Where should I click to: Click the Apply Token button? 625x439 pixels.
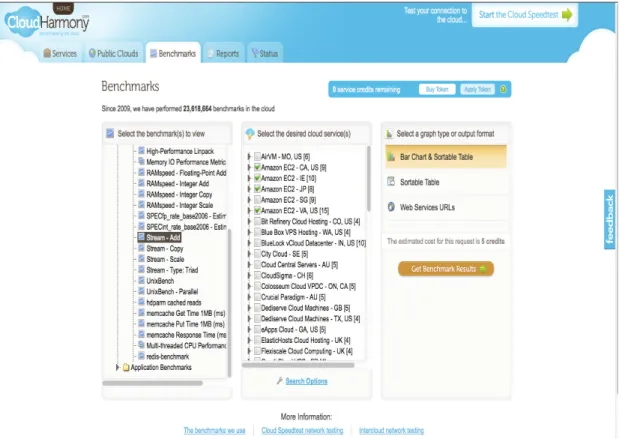point(477,89)
